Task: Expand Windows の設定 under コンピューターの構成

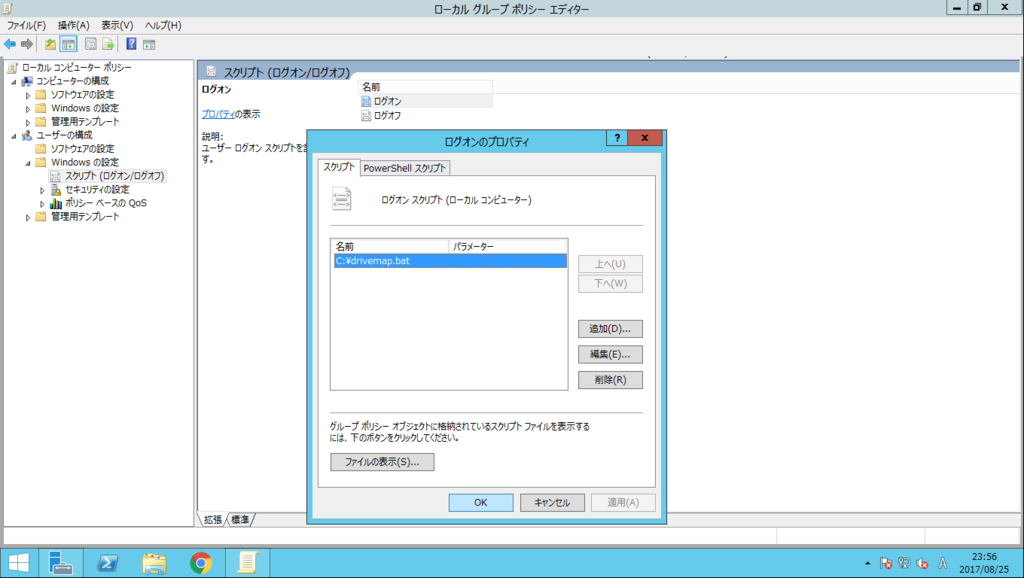Action: [x=28, y=109]
